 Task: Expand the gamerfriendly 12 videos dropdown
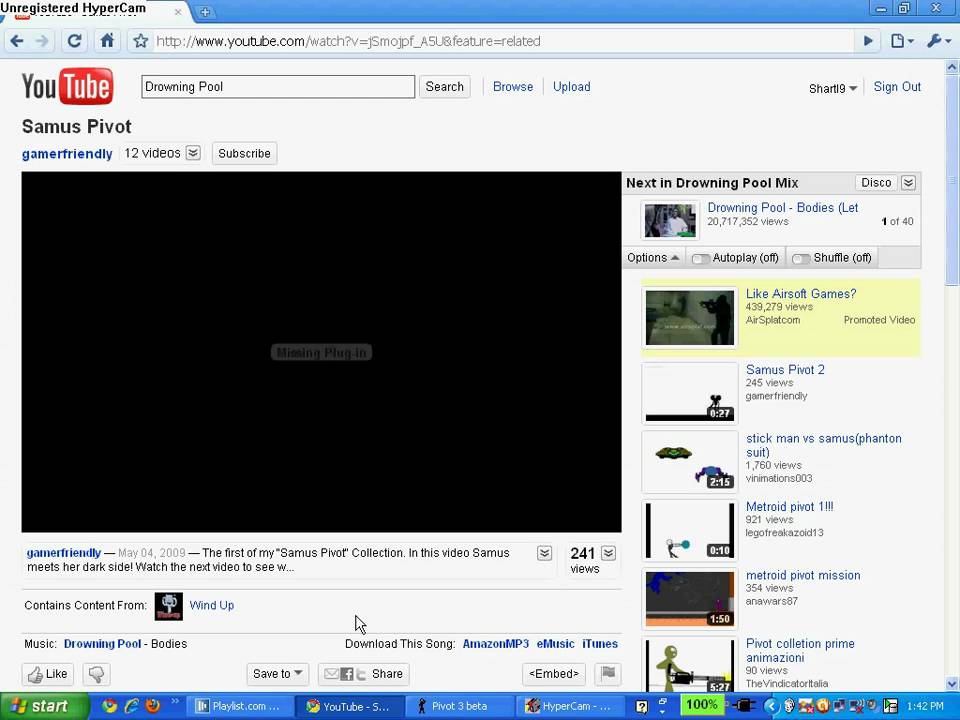coord(193,153)
